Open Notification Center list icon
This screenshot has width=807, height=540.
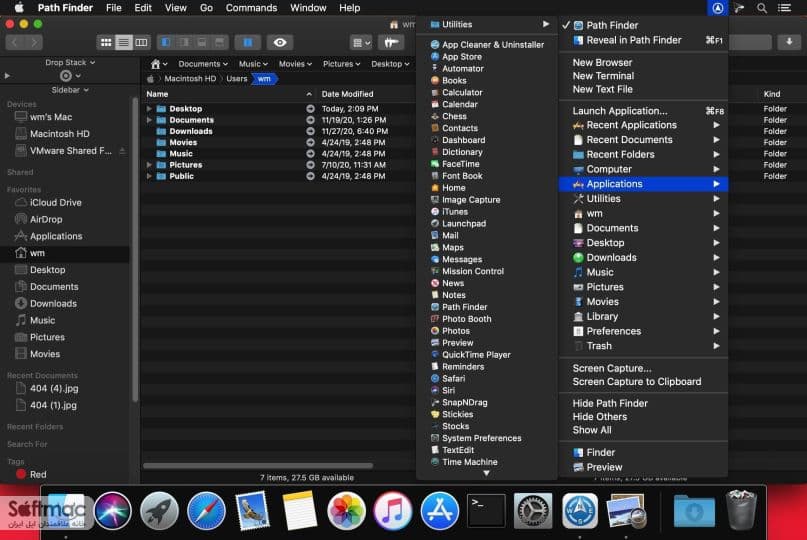pyautogui.click(x=784, y=8)
